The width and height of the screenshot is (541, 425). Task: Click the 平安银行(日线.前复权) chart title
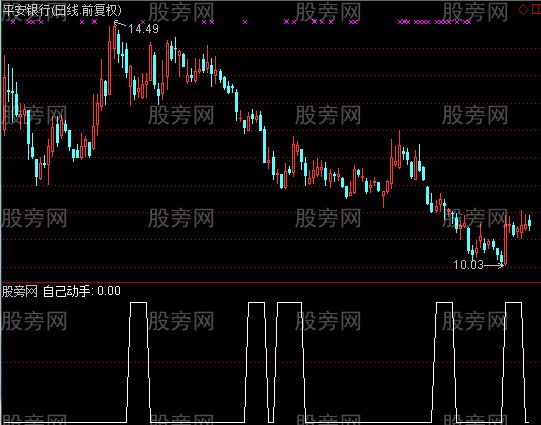tap(62, 10)
